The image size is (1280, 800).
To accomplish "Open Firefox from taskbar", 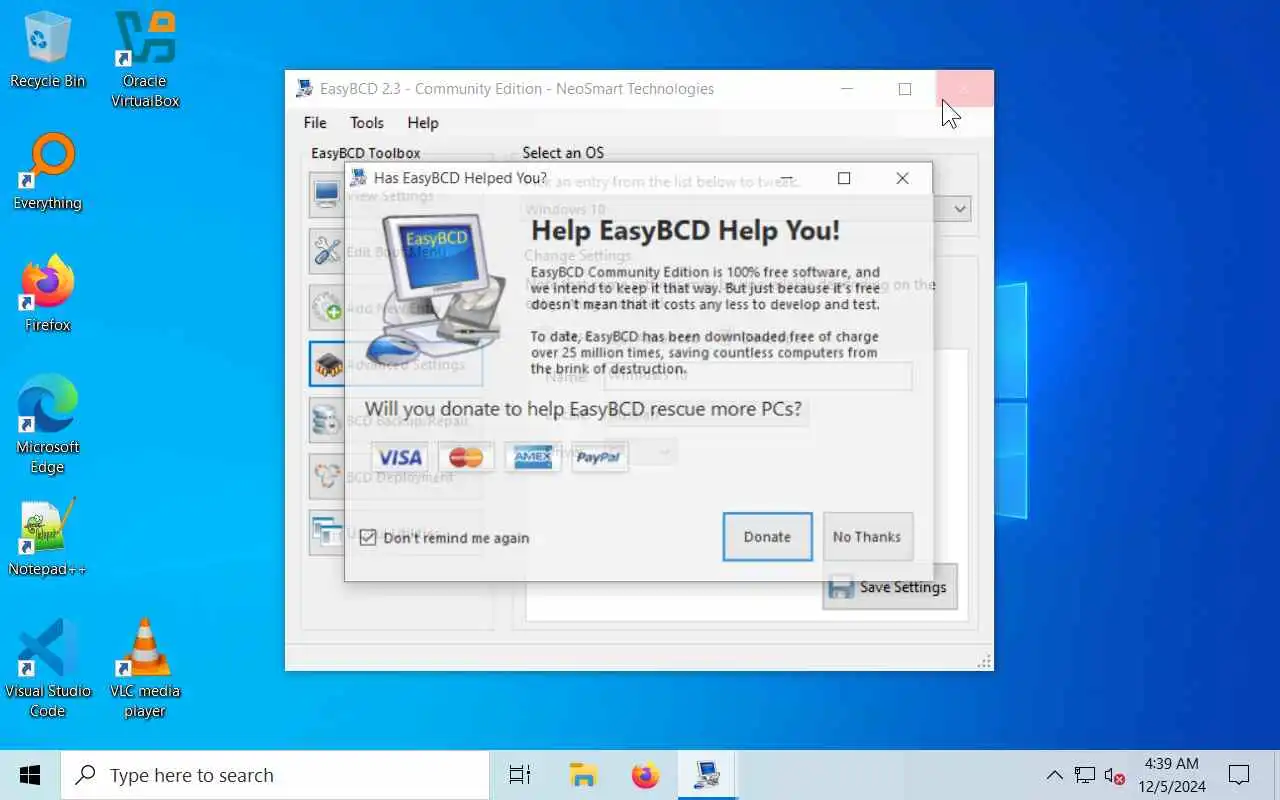I will click(x=646, y=775).
